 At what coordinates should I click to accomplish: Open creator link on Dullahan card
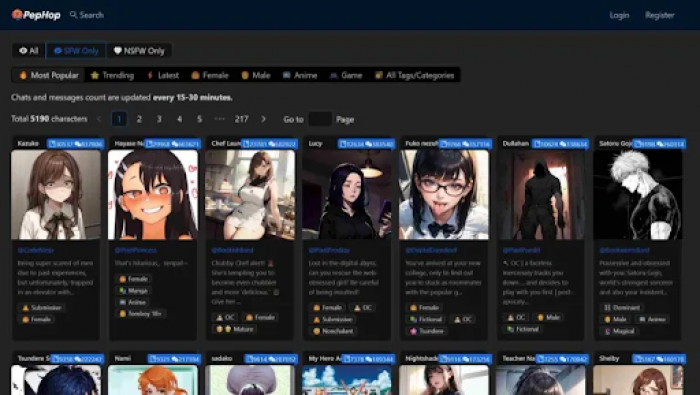pyautogui.click(x=521, y=250)
